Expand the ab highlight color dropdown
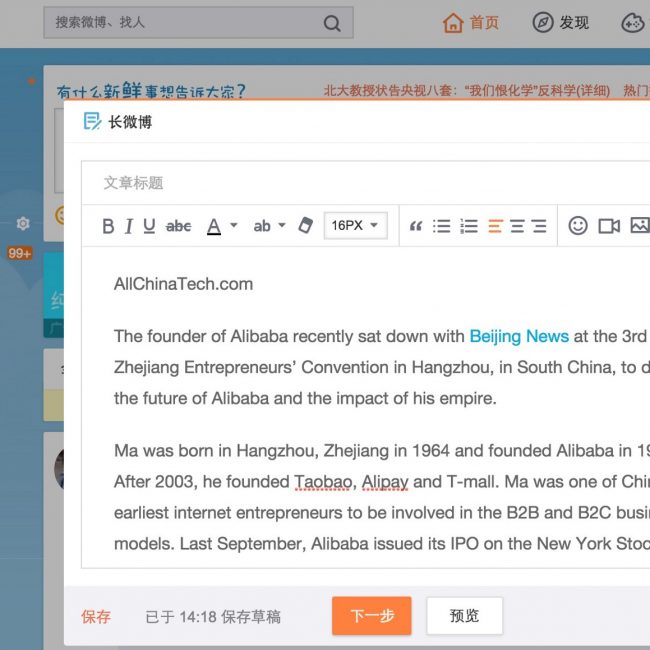The image size is (650, 650). point(282,226)
